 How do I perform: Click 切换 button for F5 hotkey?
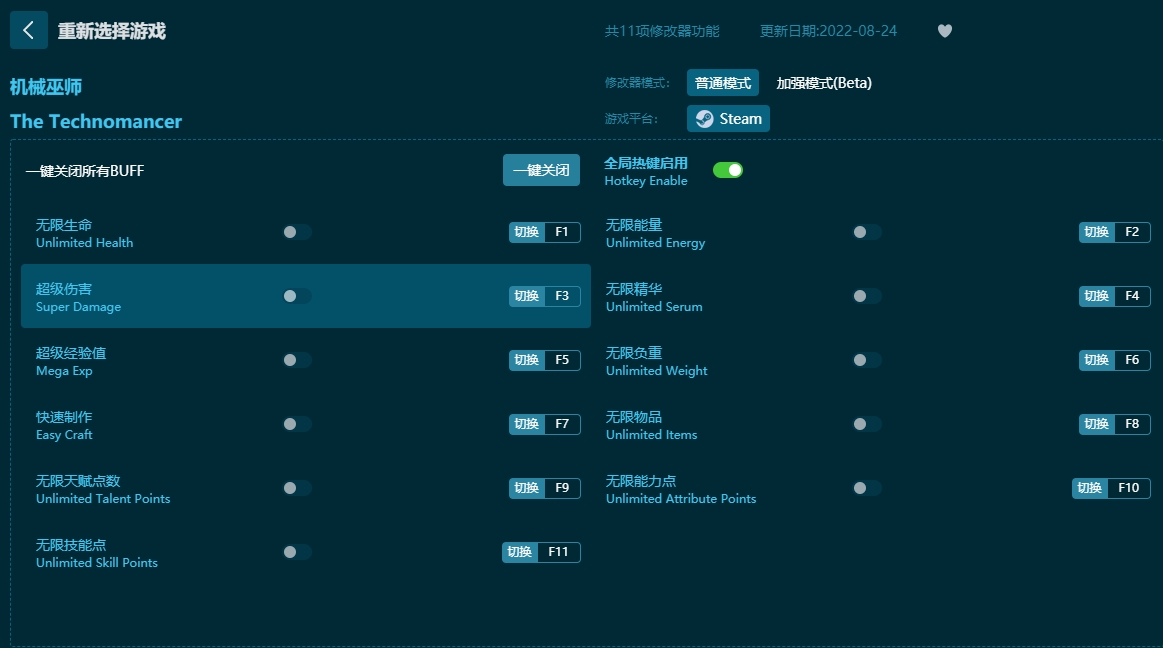point(527,360)
